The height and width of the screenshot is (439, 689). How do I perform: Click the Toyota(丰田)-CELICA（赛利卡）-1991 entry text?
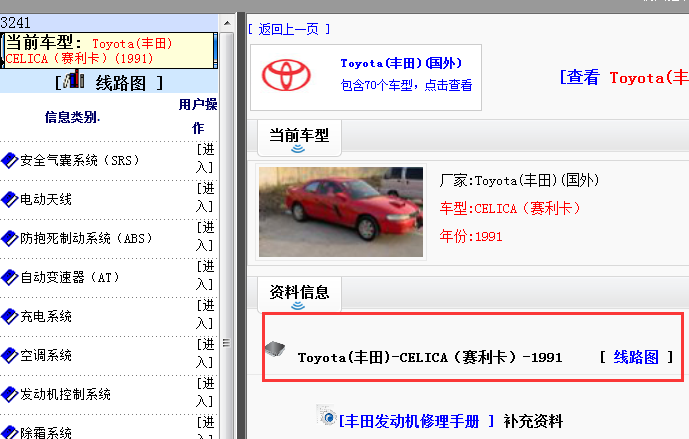430,357
